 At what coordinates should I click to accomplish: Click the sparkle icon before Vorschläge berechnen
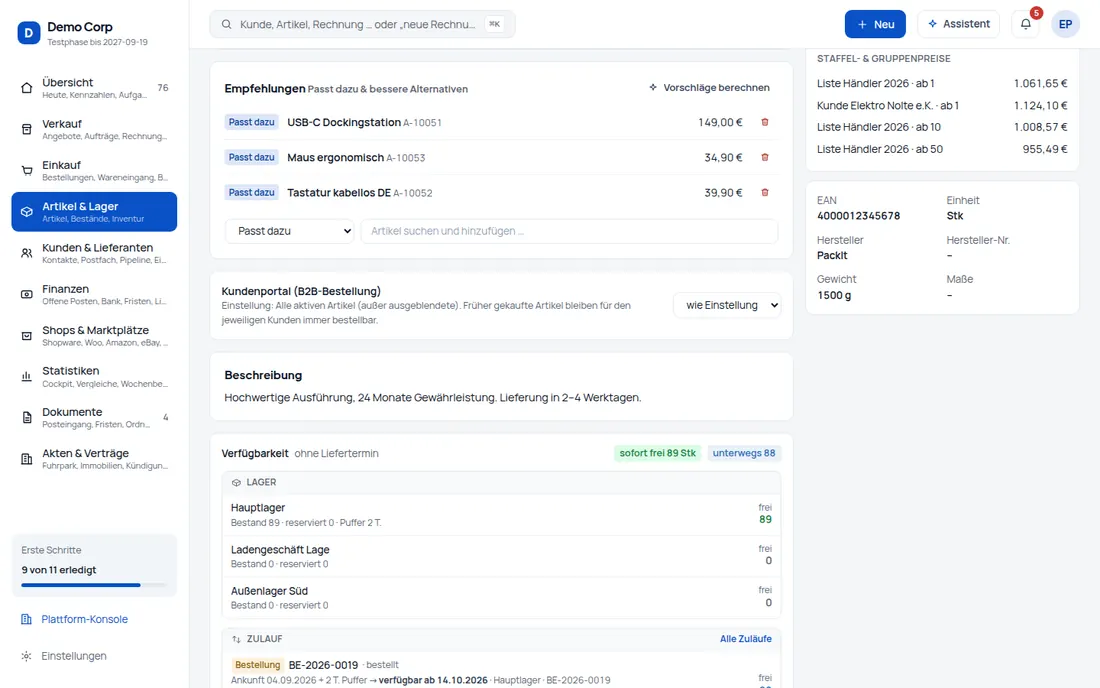point(653,88)
